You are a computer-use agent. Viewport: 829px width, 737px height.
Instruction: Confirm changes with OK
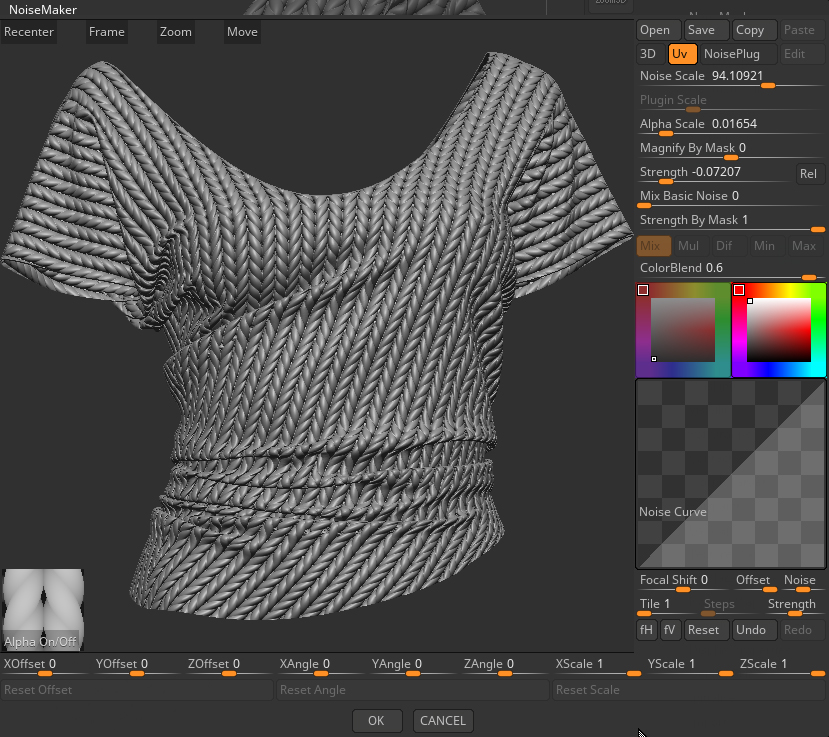point(376,720)
